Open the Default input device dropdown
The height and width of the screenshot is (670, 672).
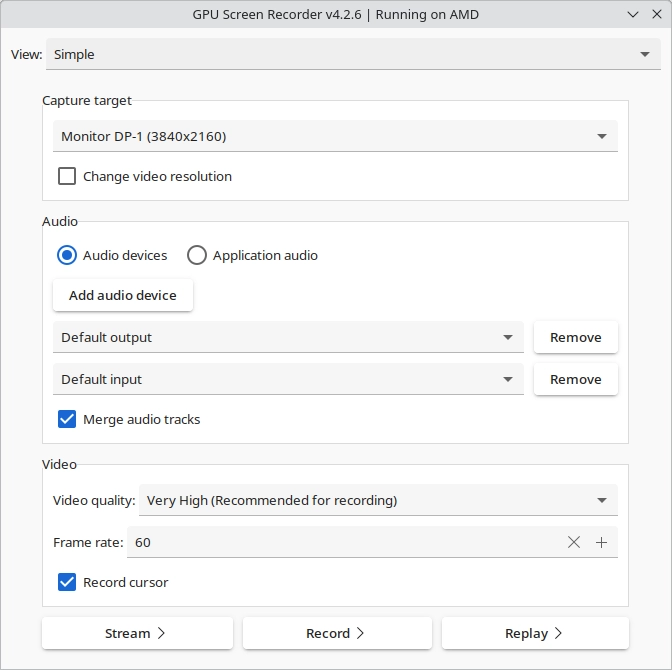click(x=288, y=379)
